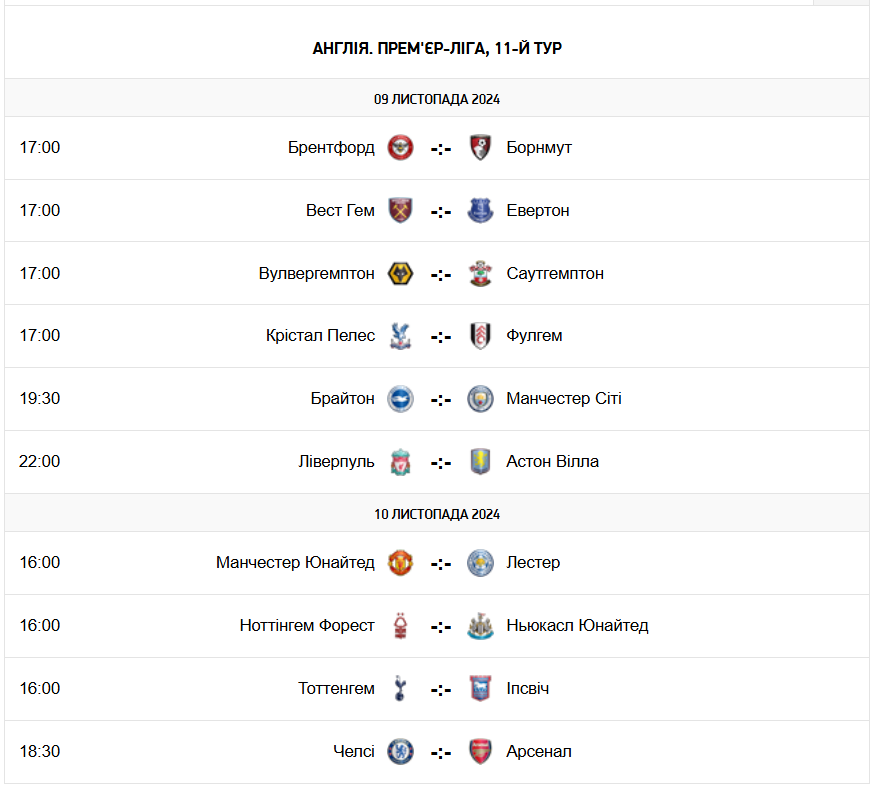
Task: Click the 22:00 Ліверпуль match time
Action: [x=40, y=462]
